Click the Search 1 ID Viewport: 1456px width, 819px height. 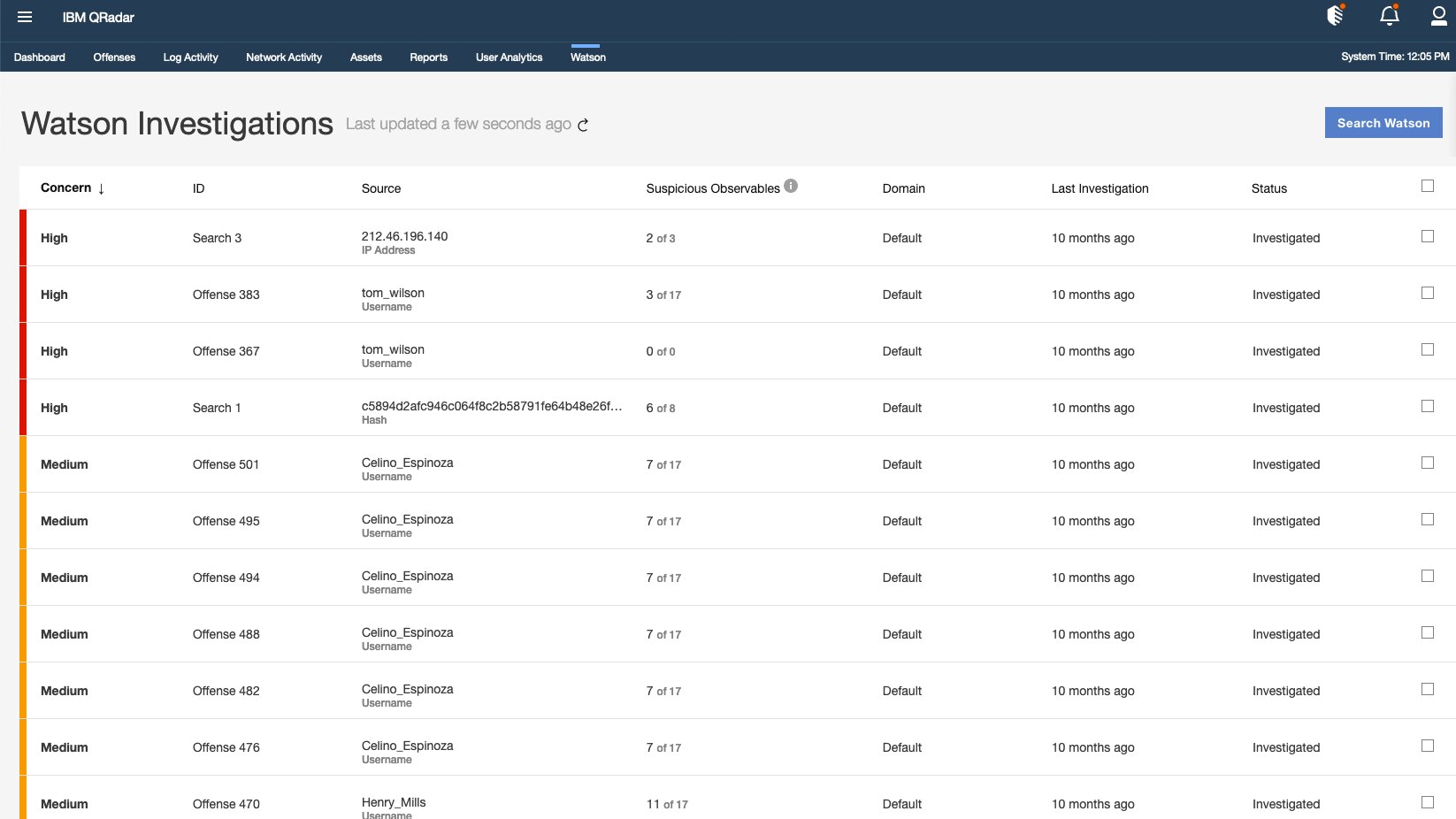point(217,408)
